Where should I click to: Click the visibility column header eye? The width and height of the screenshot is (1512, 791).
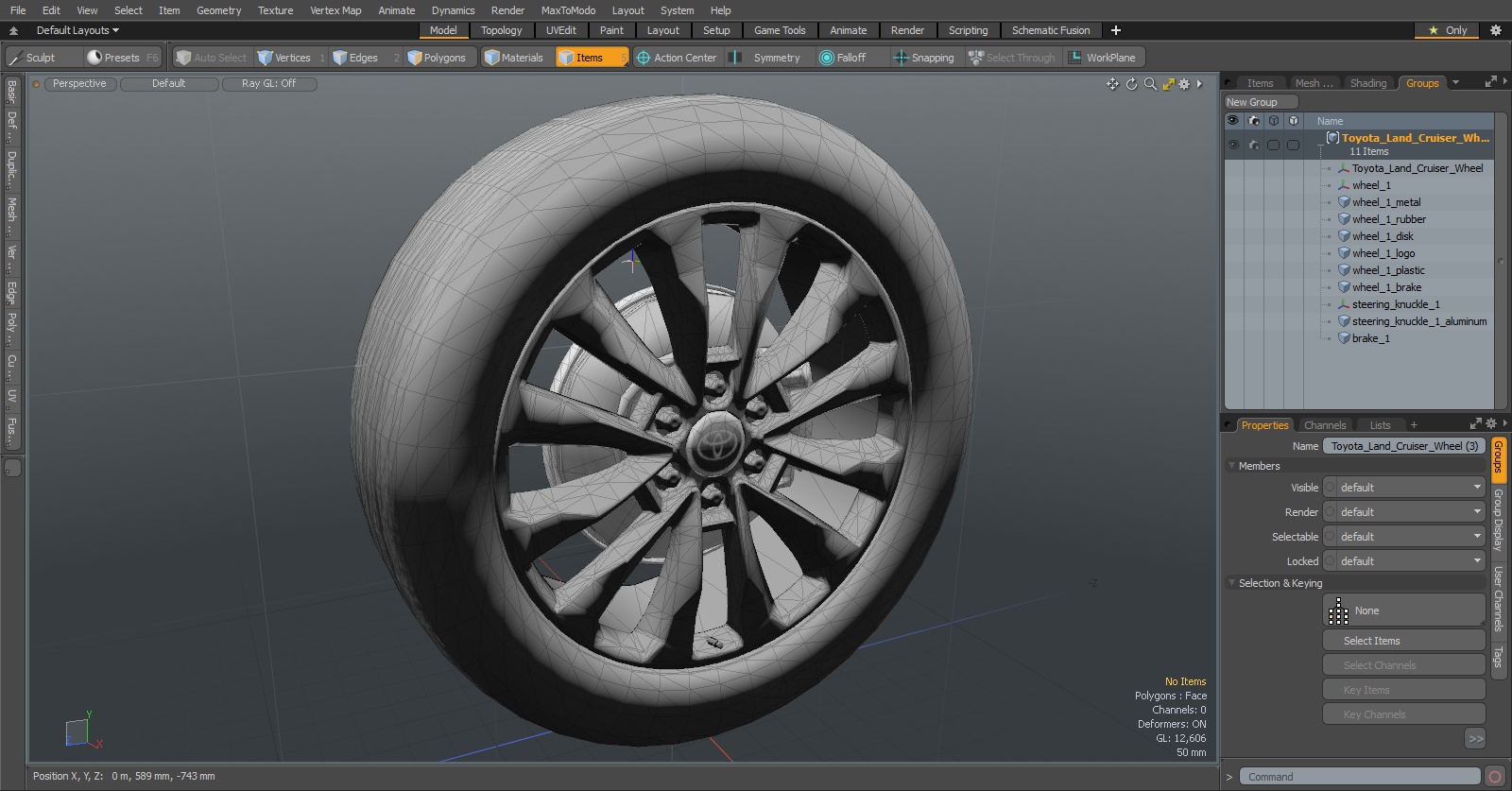tap(1233, 120)
